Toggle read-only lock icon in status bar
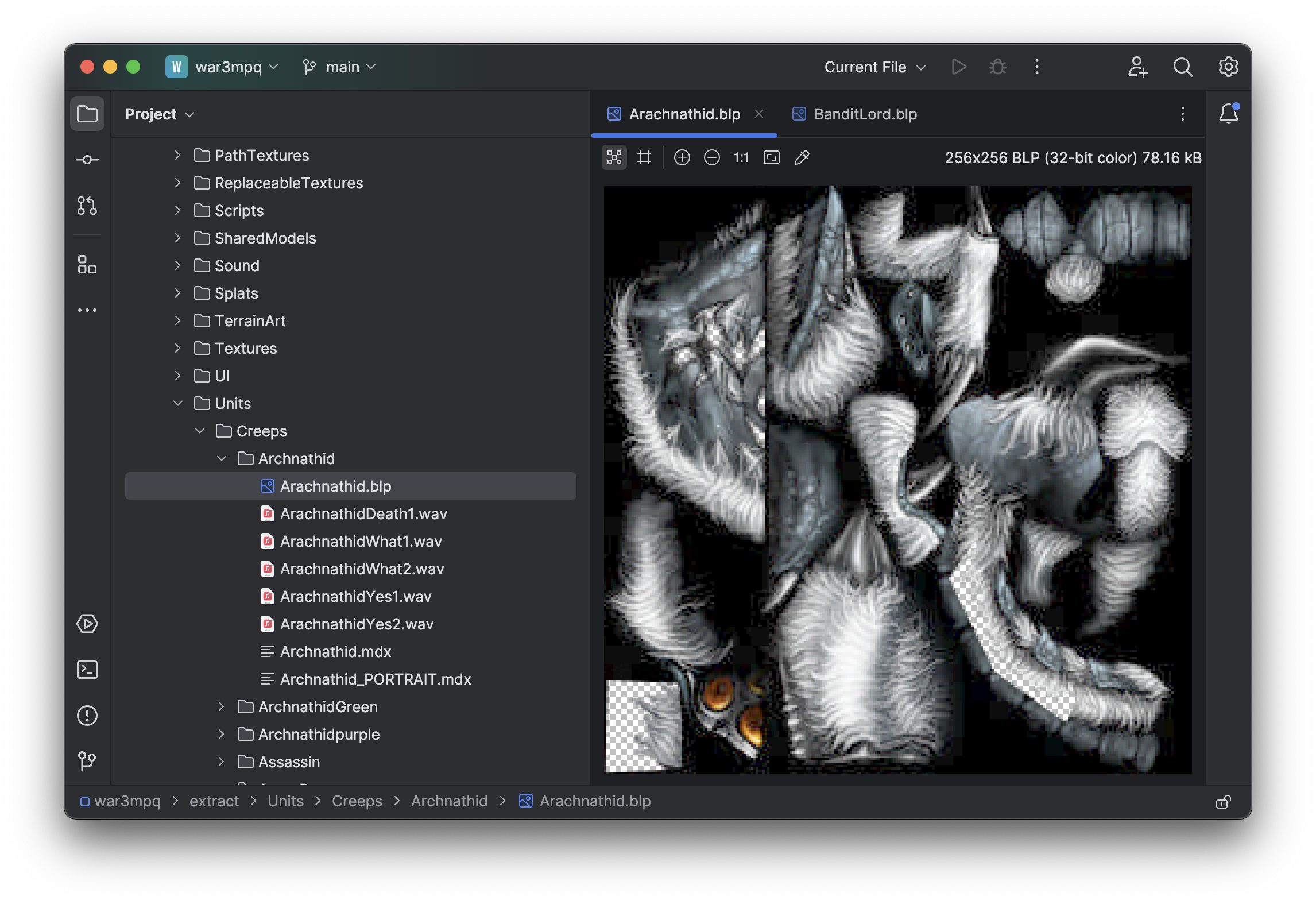Viewport: 1316px width, 904px height. [x=1224, y=801]
